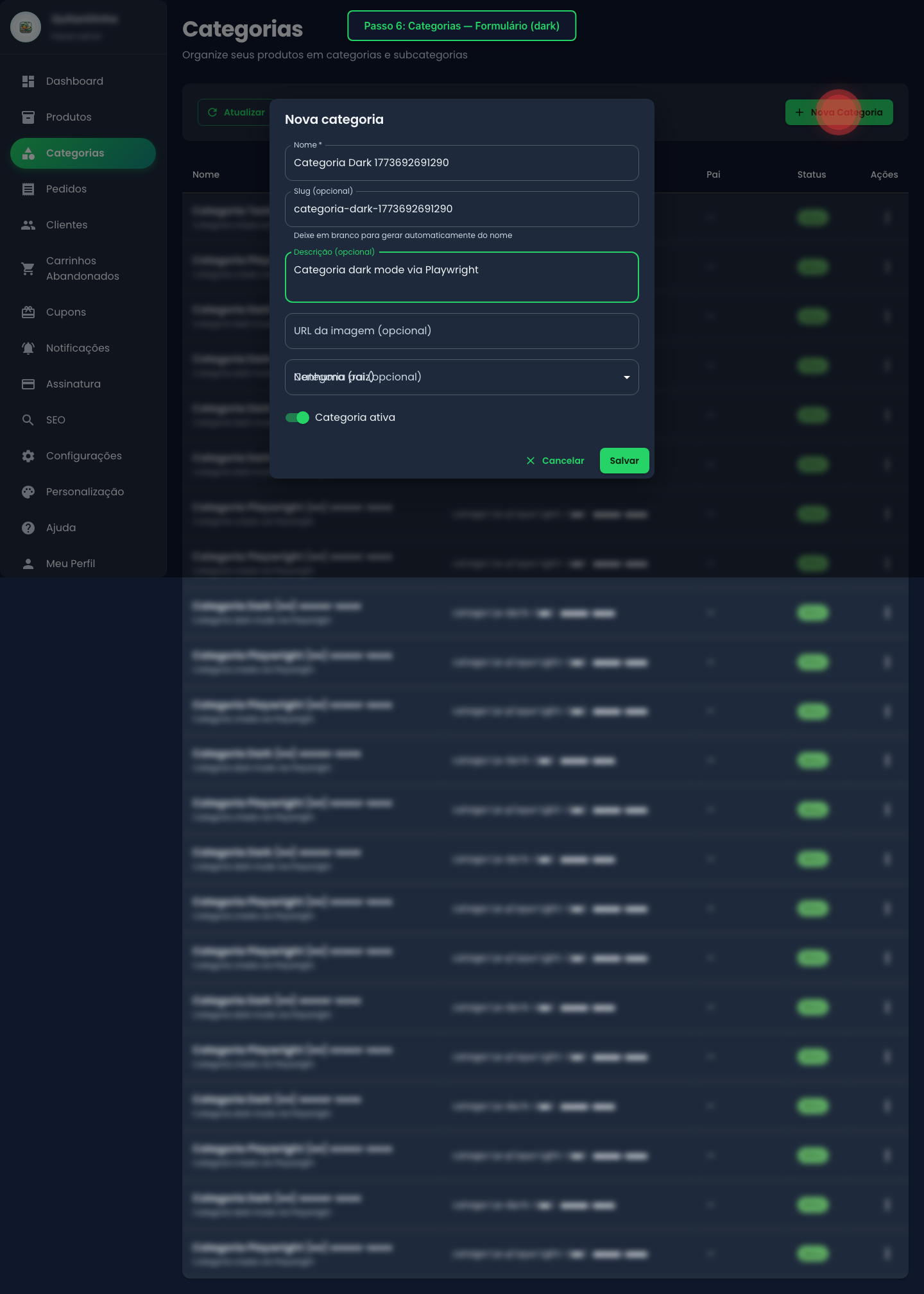
Task: Click the Pedidos receipt icon
Action: pyautogui.click(x=28, y=189)
